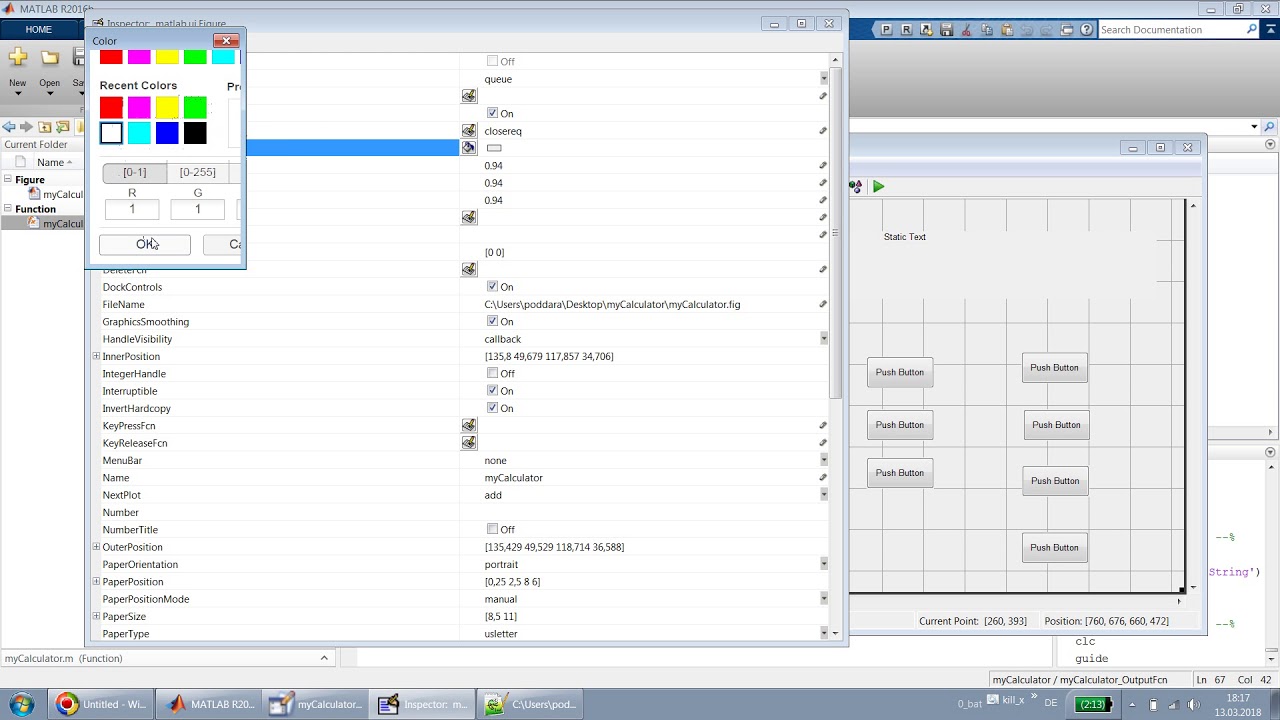Toggle the Interruptible checkbox
1280x720 pixels.
[x=492, y=391]
